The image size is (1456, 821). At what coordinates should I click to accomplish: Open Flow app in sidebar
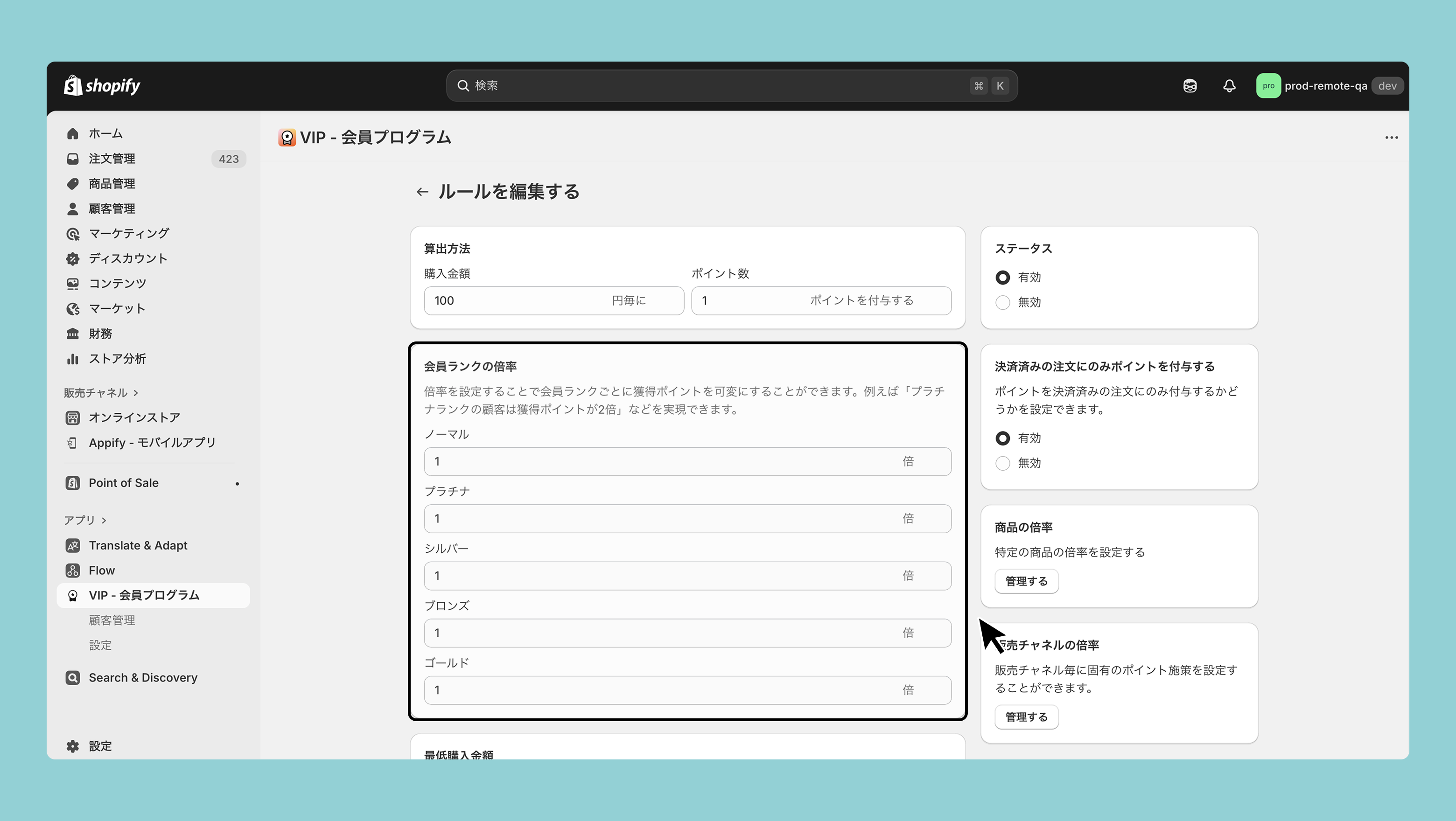(101, 570)
